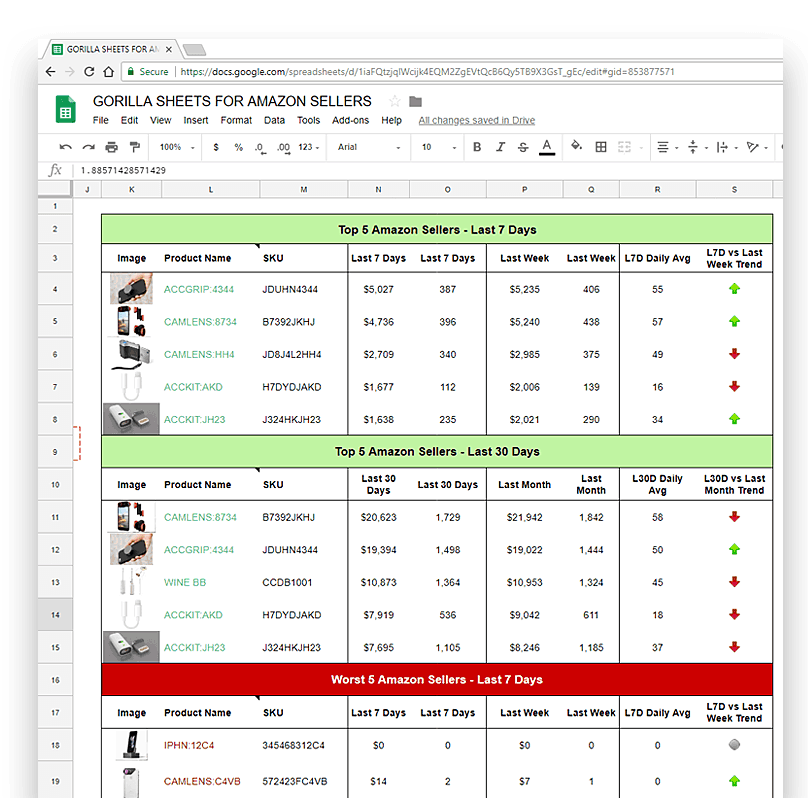Open the Insert menu
808x798 pixels.
click(196, 120)
